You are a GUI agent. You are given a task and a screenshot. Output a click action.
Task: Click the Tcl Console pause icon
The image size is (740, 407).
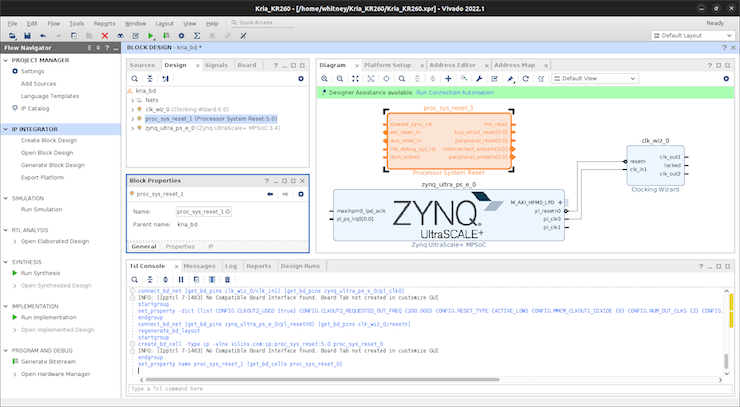[181, 280]
